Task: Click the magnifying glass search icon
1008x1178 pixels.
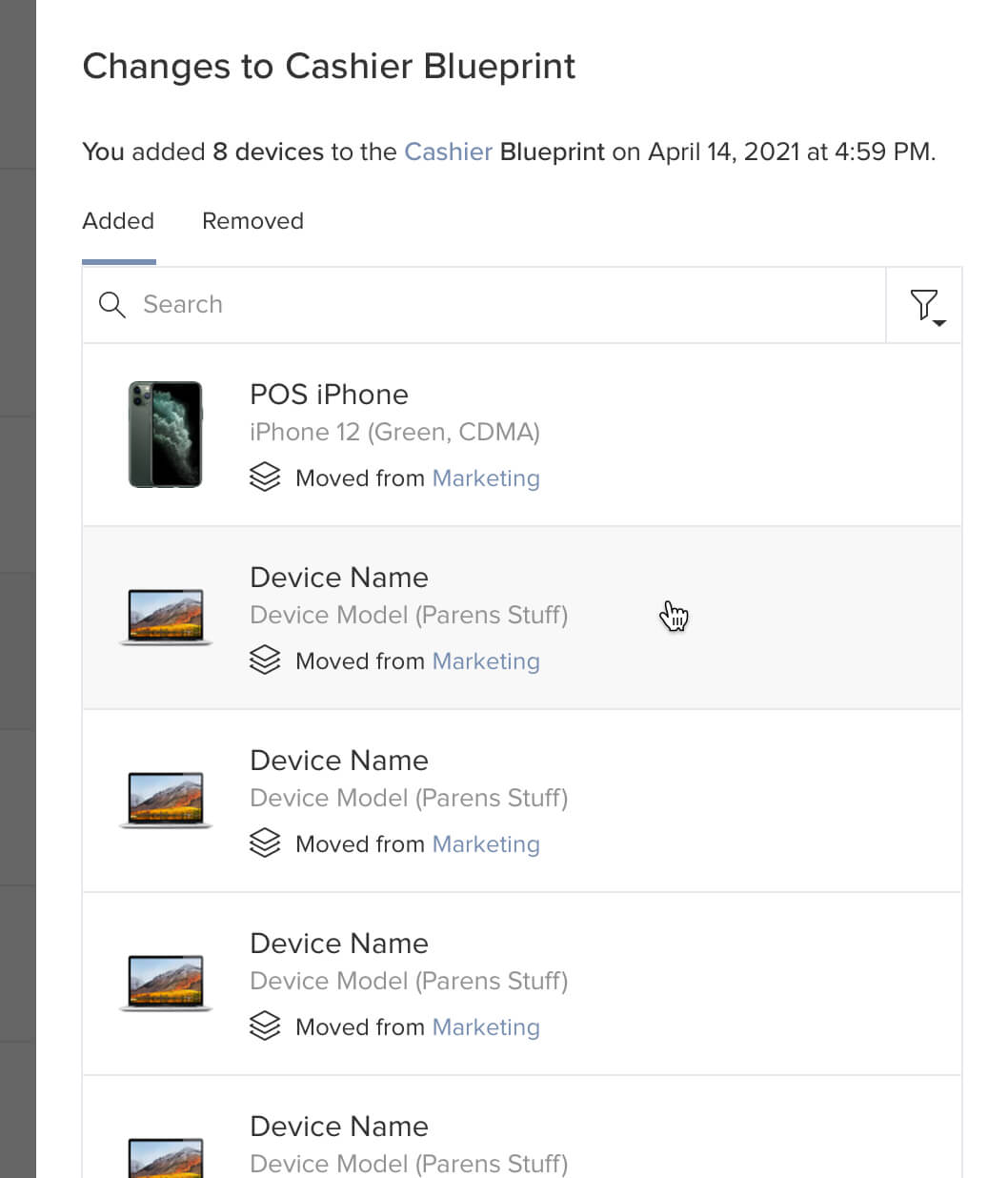Action: (x=112, y=305)
